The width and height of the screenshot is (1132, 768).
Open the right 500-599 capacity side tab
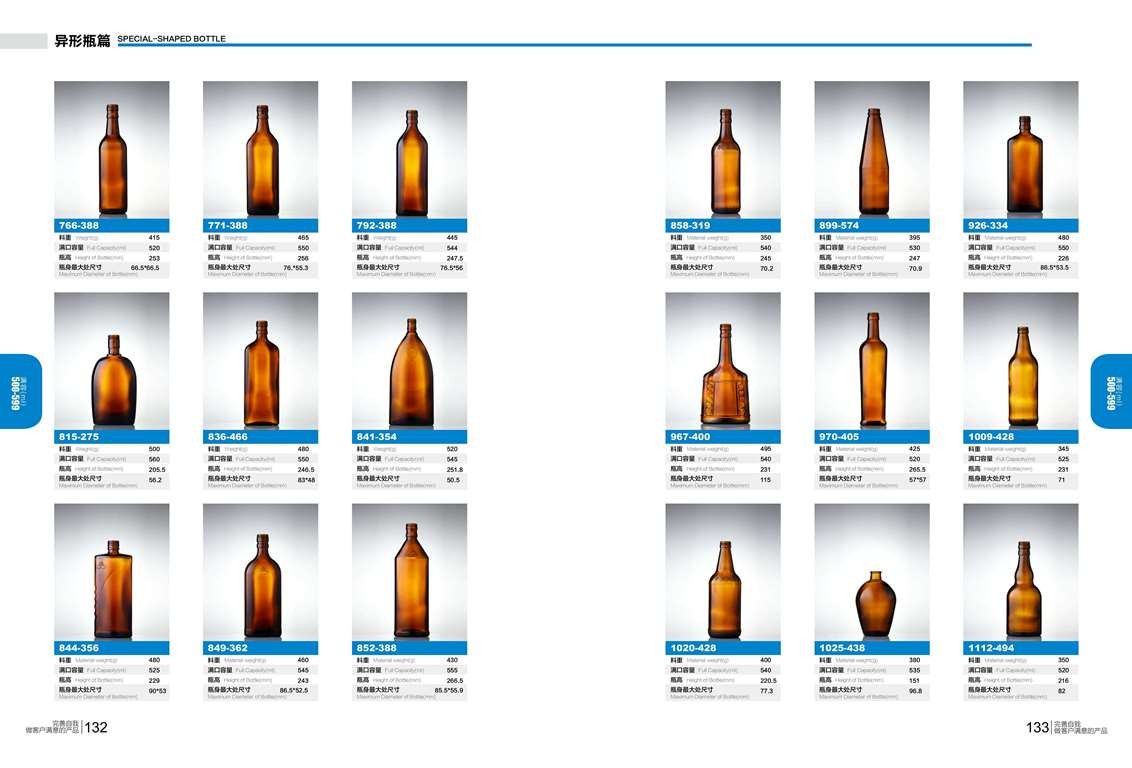click(1112, 391)
